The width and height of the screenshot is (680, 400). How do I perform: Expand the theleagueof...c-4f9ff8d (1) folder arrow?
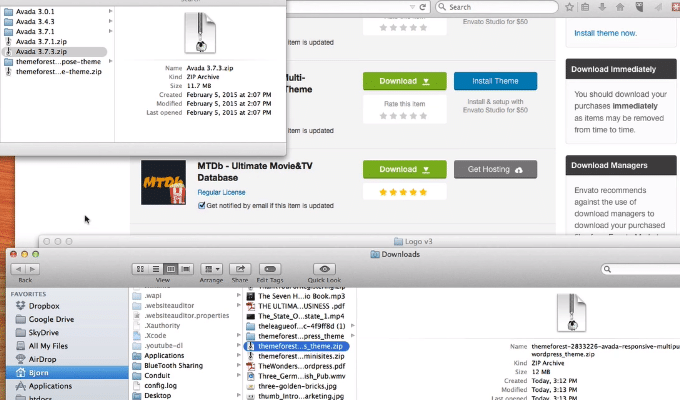pyautogui.click(x=353, y=326)
